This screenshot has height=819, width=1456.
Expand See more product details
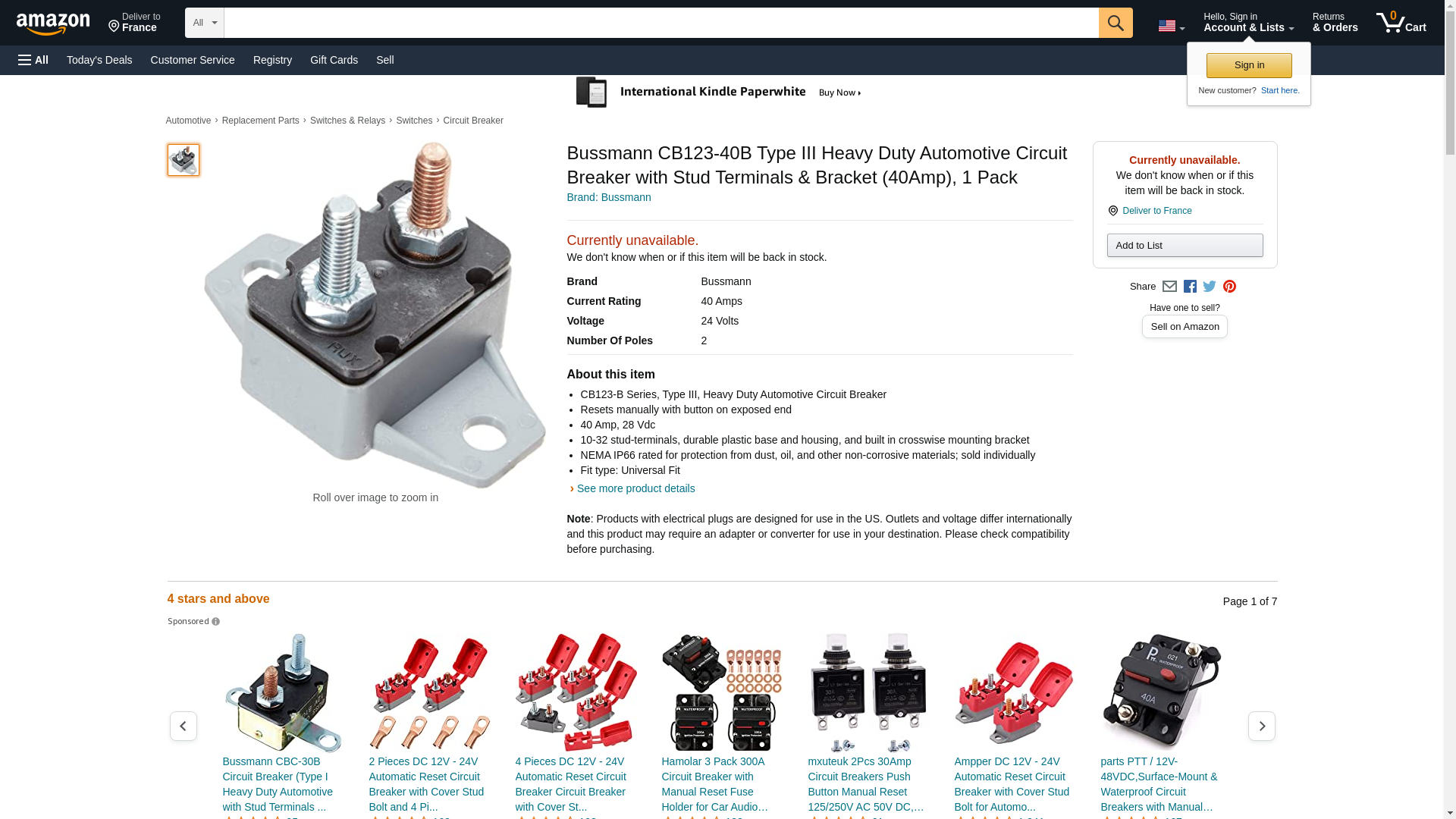pyautogui.click(x=635, y=488)
